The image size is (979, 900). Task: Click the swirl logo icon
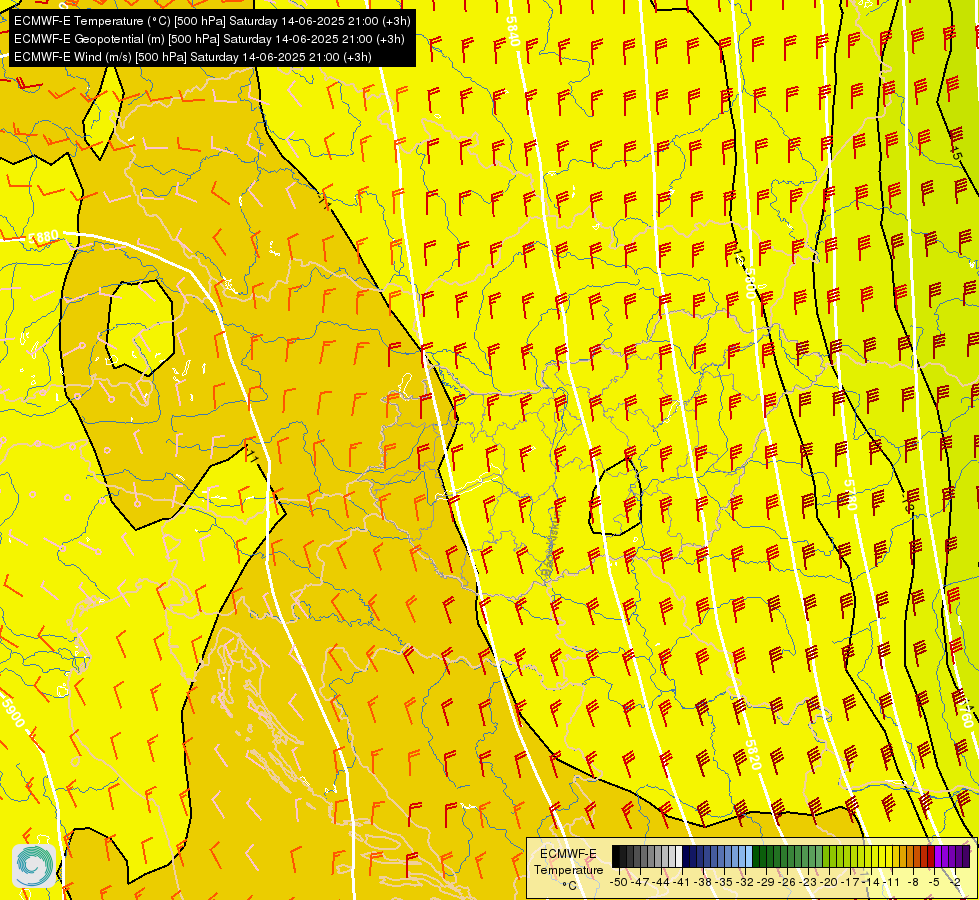click(x=34, y=865)
